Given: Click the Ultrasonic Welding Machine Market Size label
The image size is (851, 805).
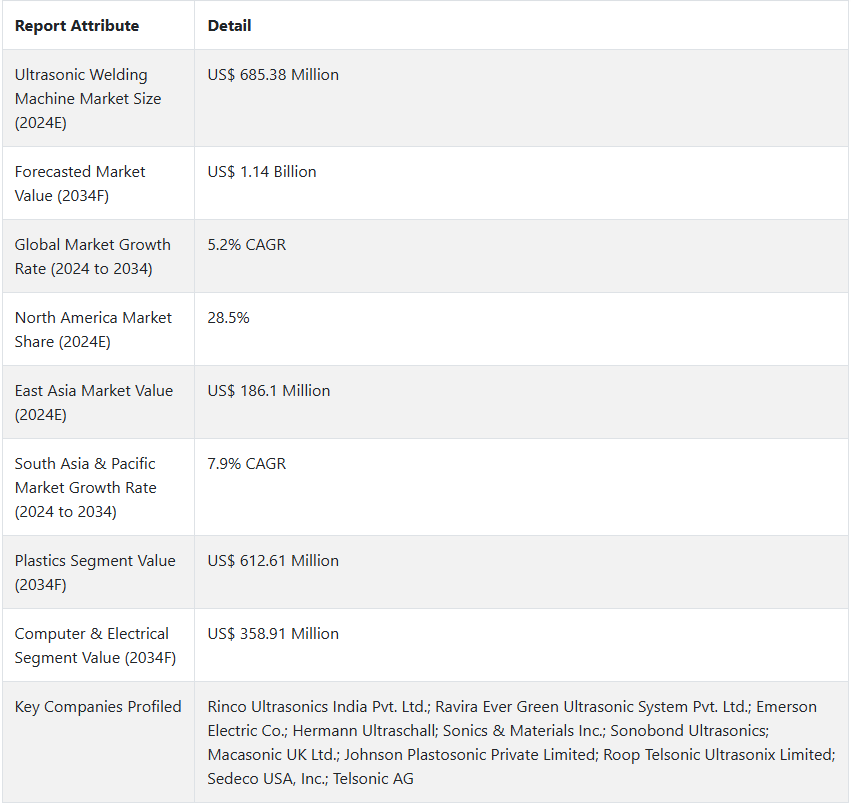Looking at the screenshot, I should coord(88,98).
